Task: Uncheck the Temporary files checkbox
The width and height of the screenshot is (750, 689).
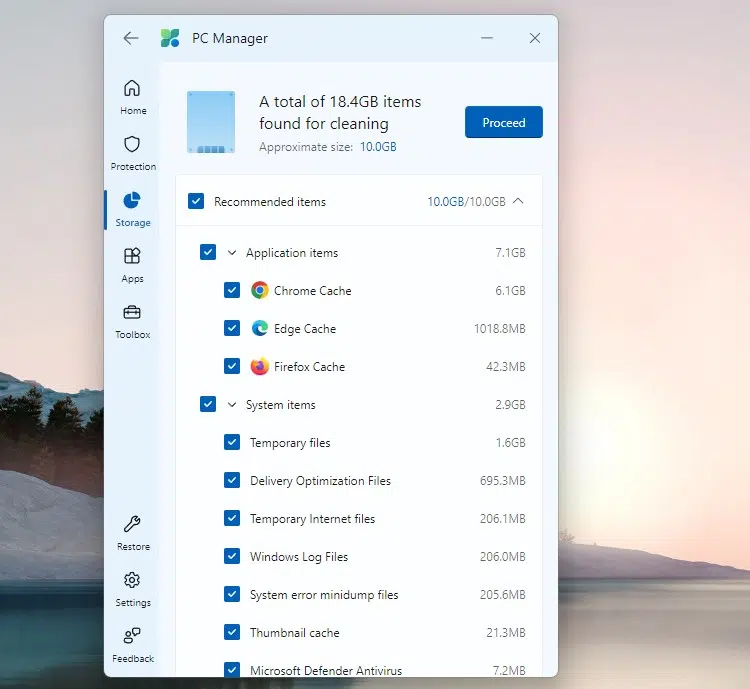Action: [x=232, y=443]
